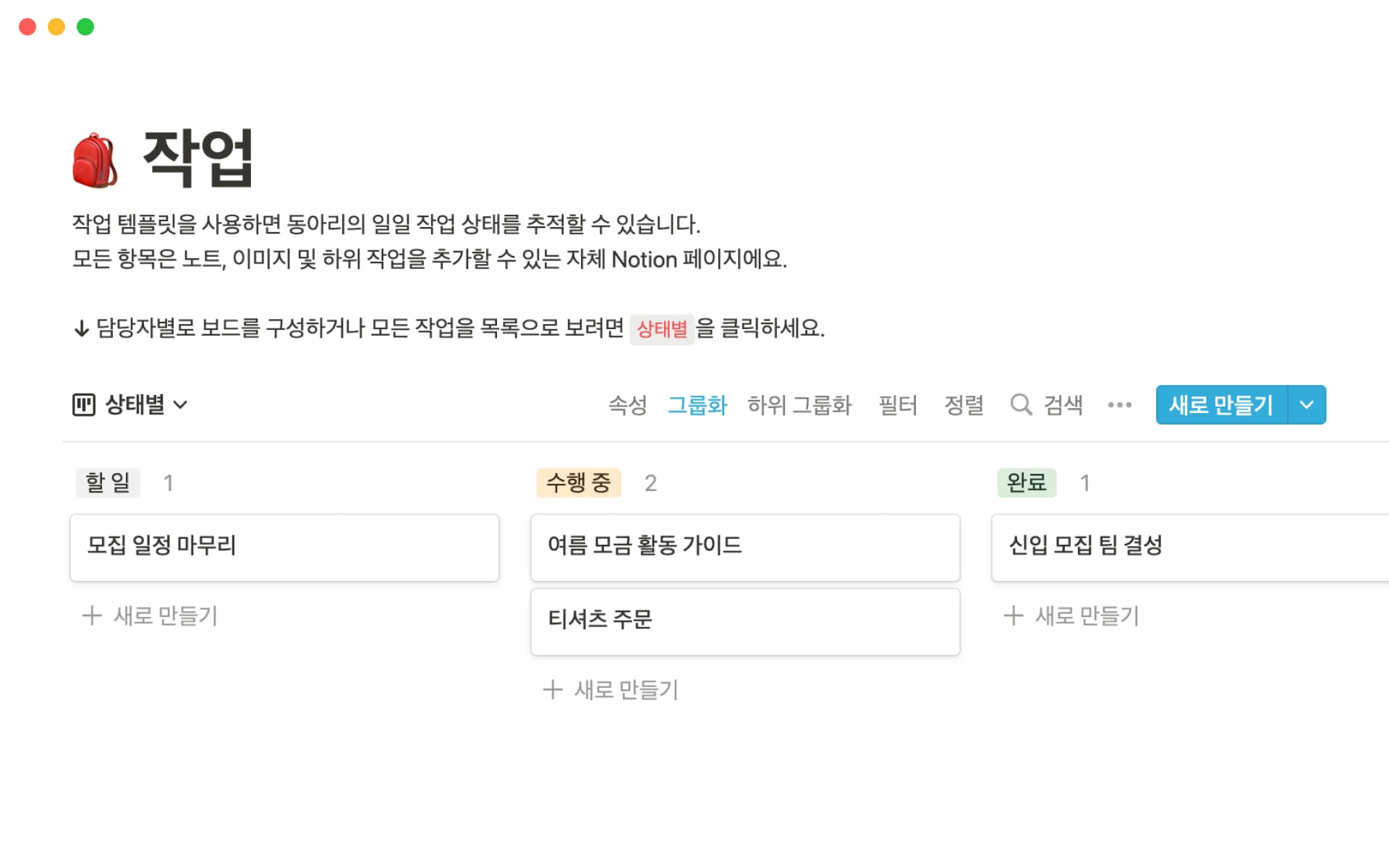Open the three-dot more options menu
The height and width of the screenshot is (868, 1389).
[1119, 404]
